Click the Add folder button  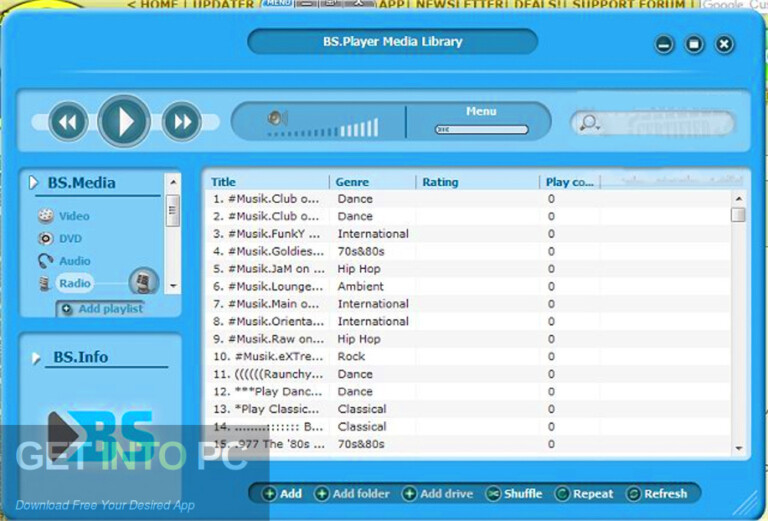coord(352,494)
